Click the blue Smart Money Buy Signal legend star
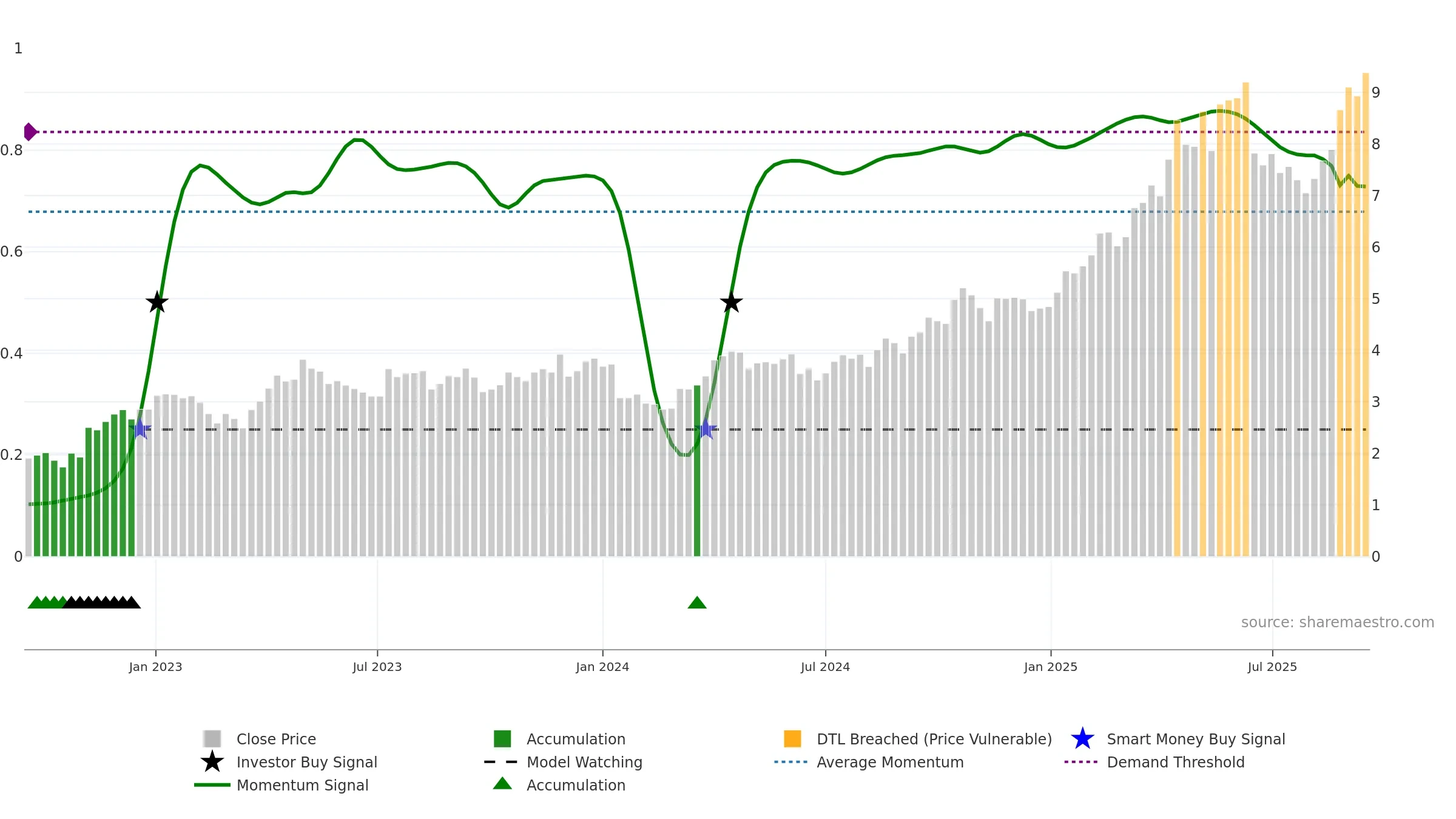 tap(1082, 738)
